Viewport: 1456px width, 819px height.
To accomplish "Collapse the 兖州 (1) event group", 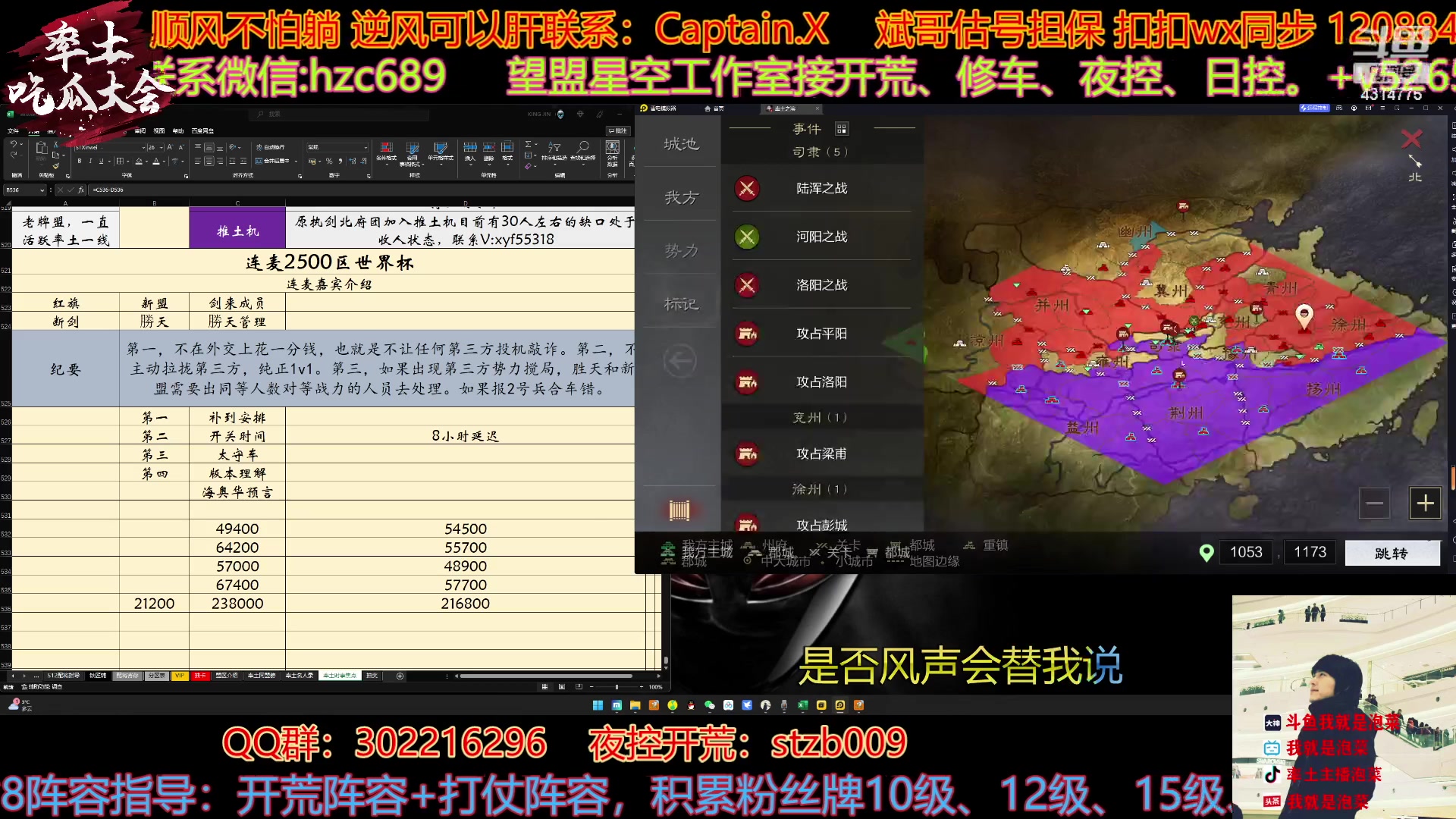I will [x=821, y=418].
